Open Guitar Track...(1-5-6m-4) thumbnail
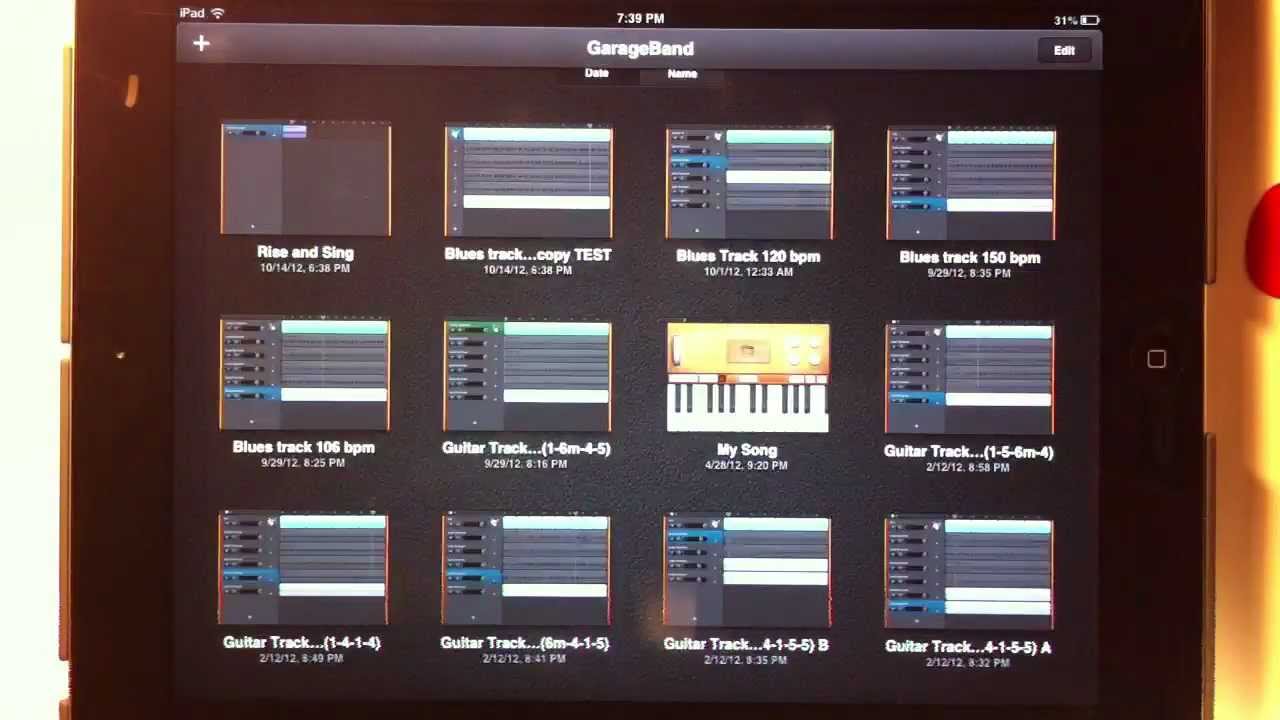Screen dimensions: 1280x720 969,379
